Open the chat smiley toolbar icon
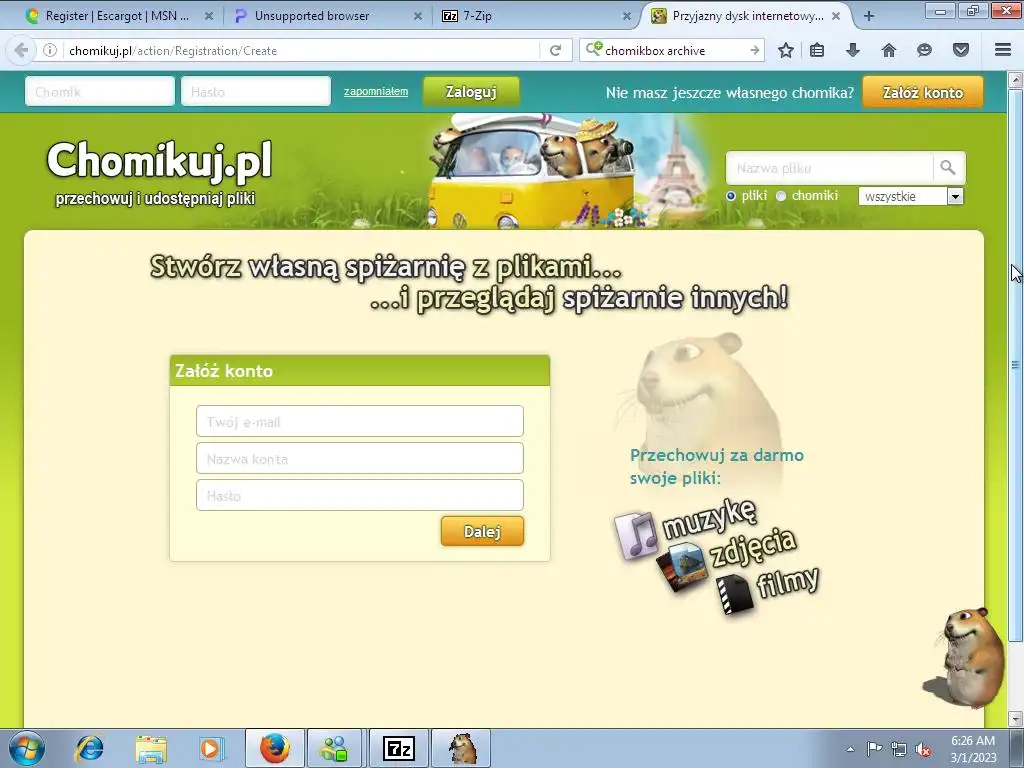The image size is (1024, 768). [924, 50]
